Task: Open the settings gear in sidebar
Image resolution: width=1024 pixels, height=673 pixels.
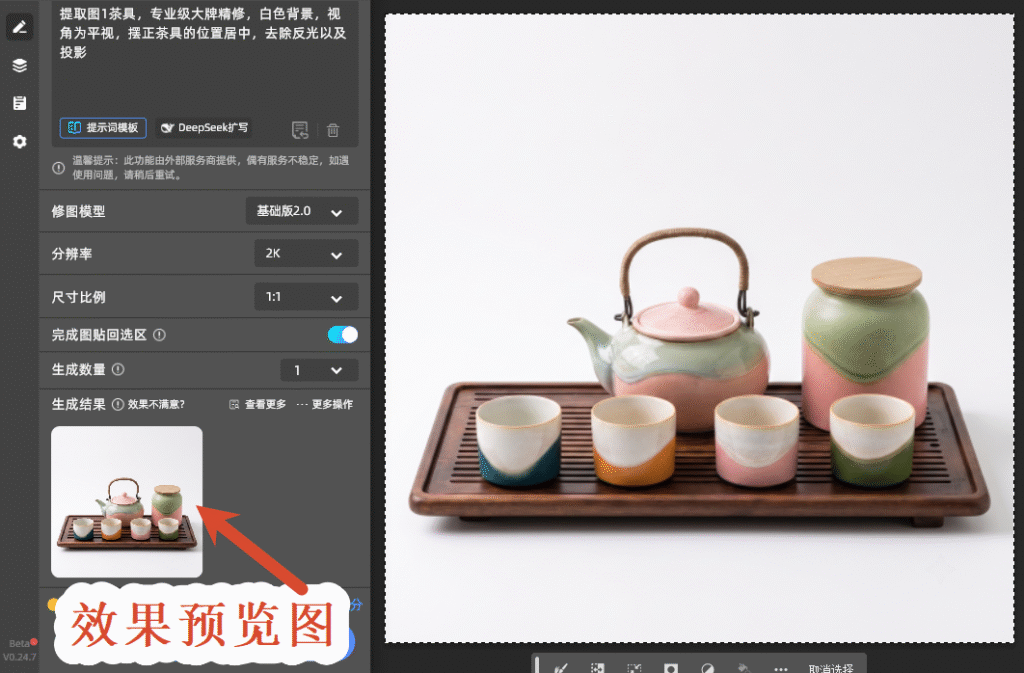Action: [x=20, y=142]
